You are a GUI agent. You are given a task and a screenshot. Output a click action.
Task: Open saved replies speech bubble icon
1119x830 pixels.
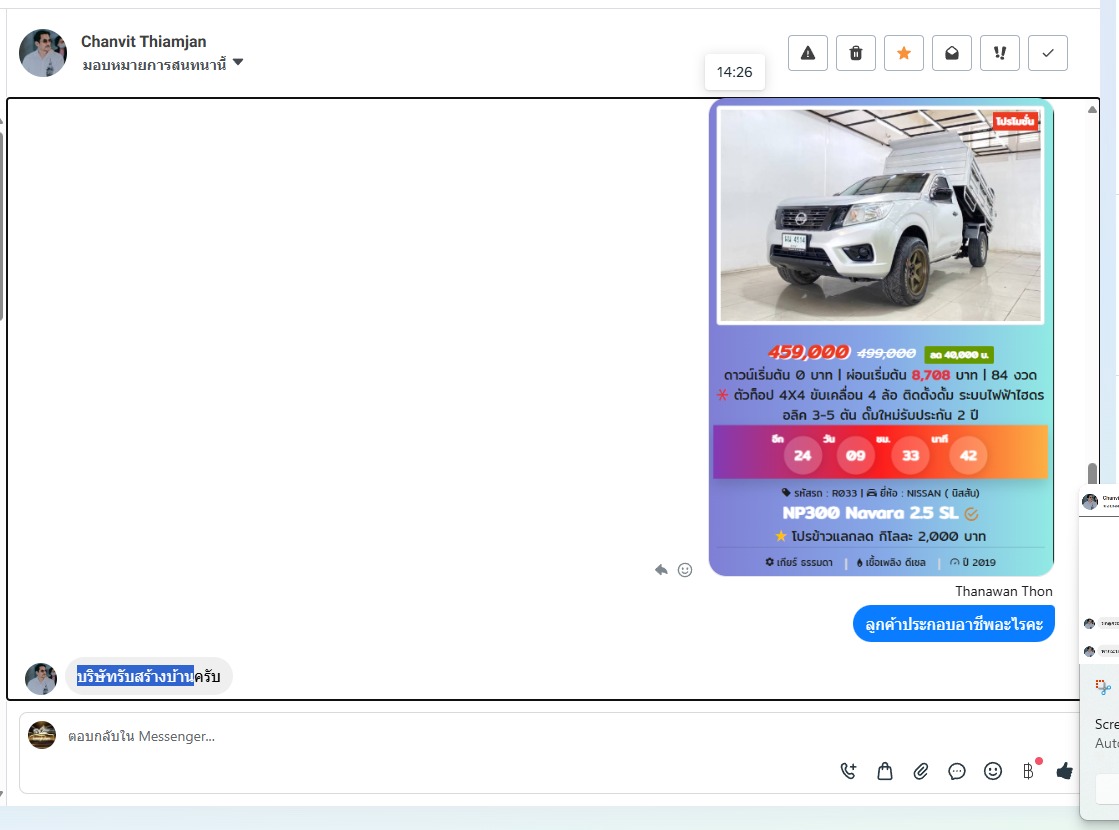[957, 771]
